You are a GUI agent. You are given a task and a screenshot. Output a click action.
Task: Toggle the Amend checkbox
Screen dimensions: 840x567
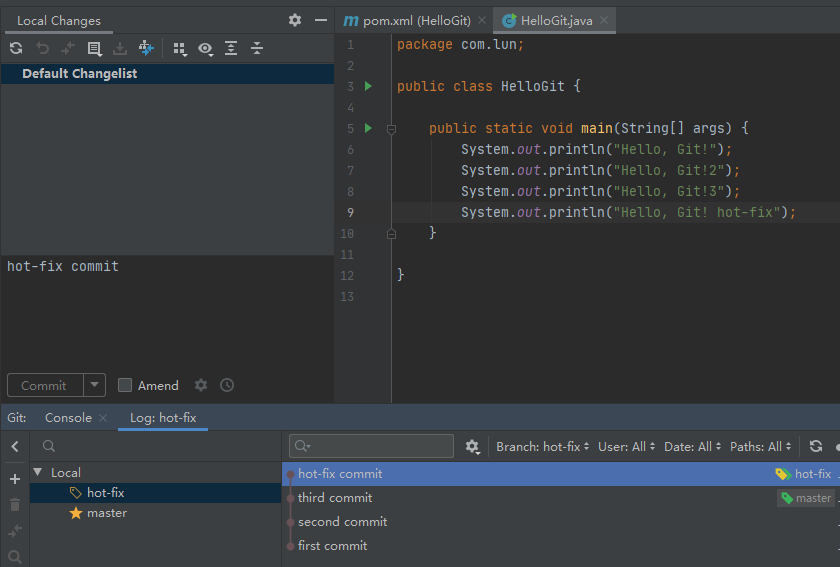[125, 385]
